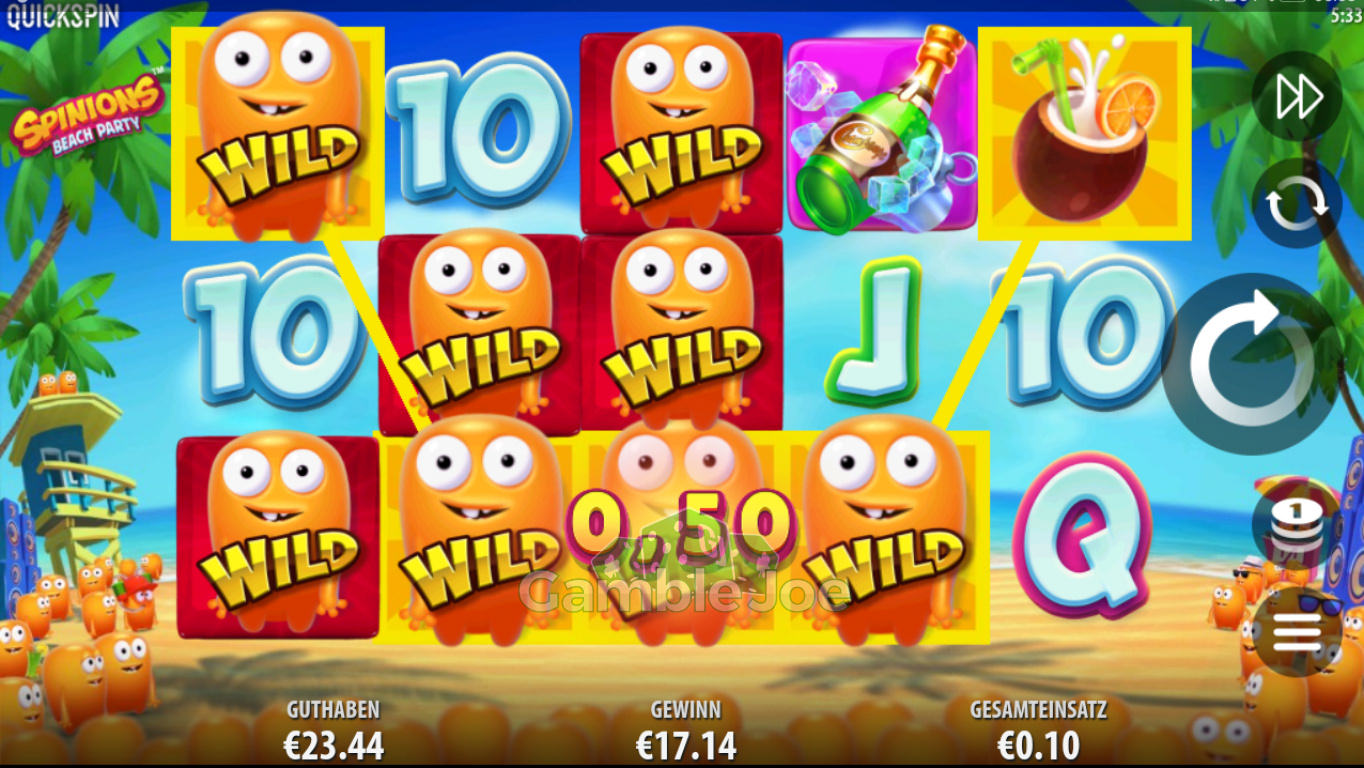Open the autoplay circular arrows button
Image resolution: width=1364 pixels, height=768 pixels.
pyautogui.click(x=1297, y=203)
